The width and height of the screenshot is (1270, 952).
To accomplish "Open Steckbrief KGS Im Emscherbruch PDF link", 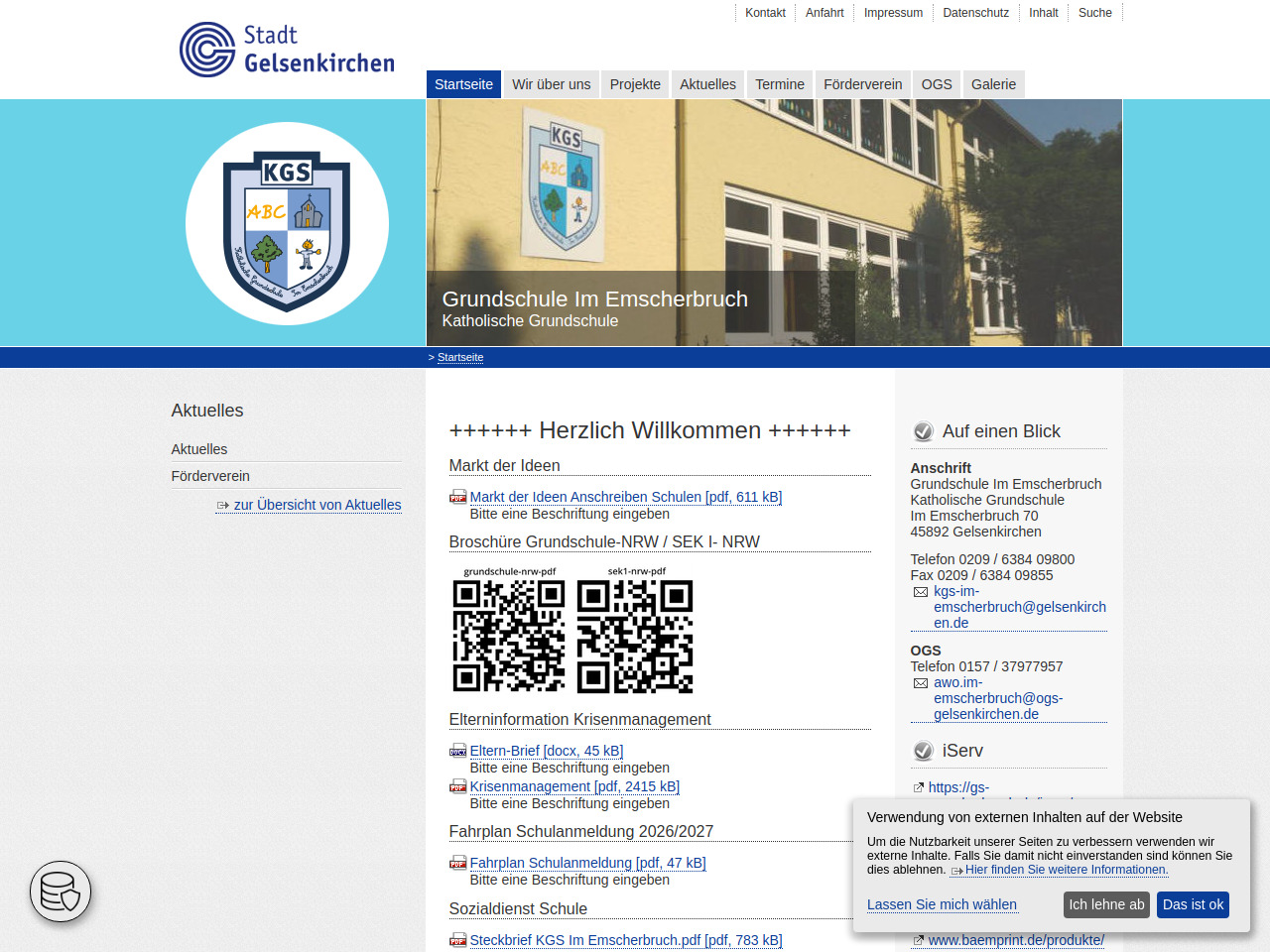I will click(625, 940).
